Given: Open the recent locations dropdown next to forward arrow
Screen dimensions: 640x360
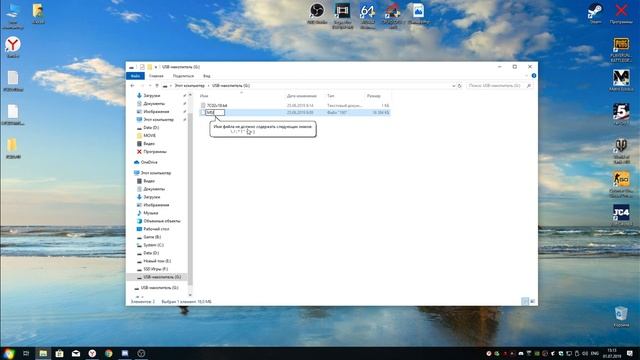Looking at the screenshot, I should click(x=150, y=86).
